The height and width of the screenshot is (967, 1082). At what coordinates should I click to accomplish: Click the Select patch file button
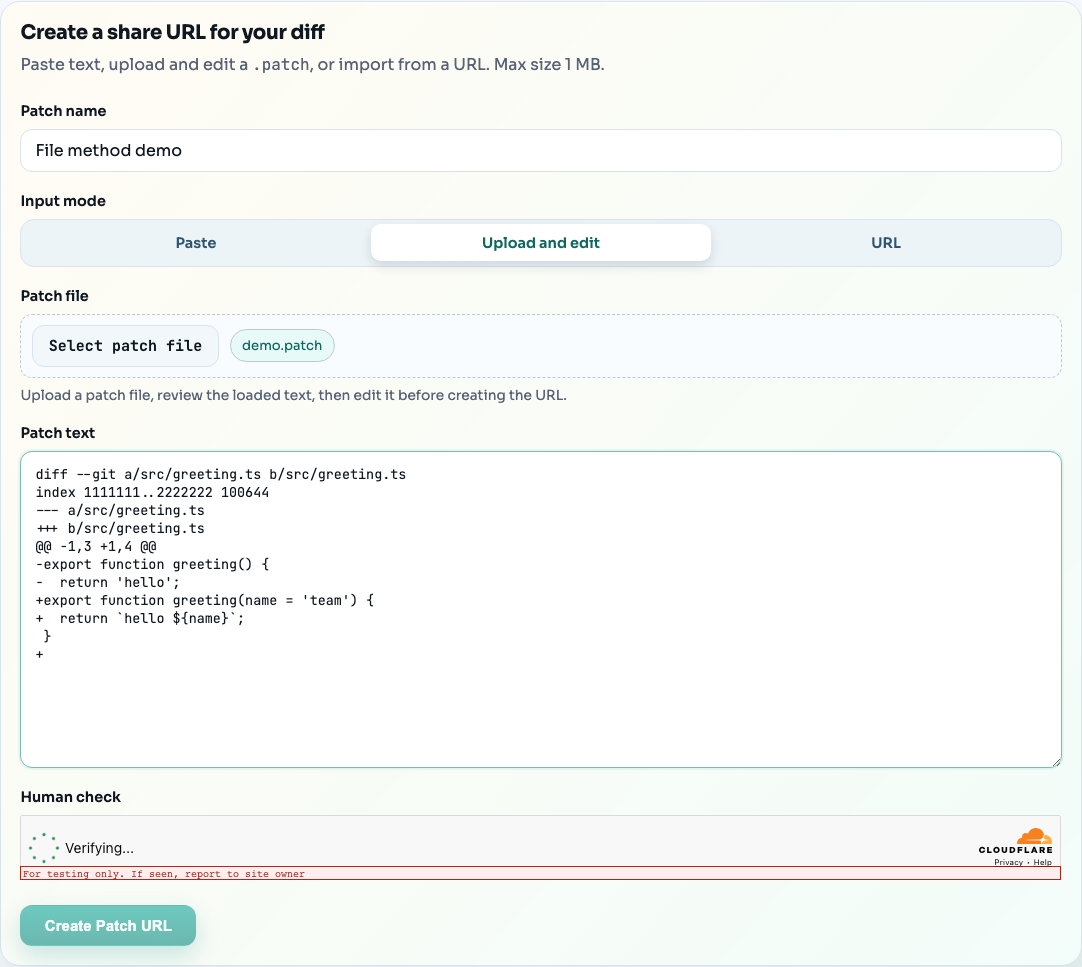click(x=125, y=346)
